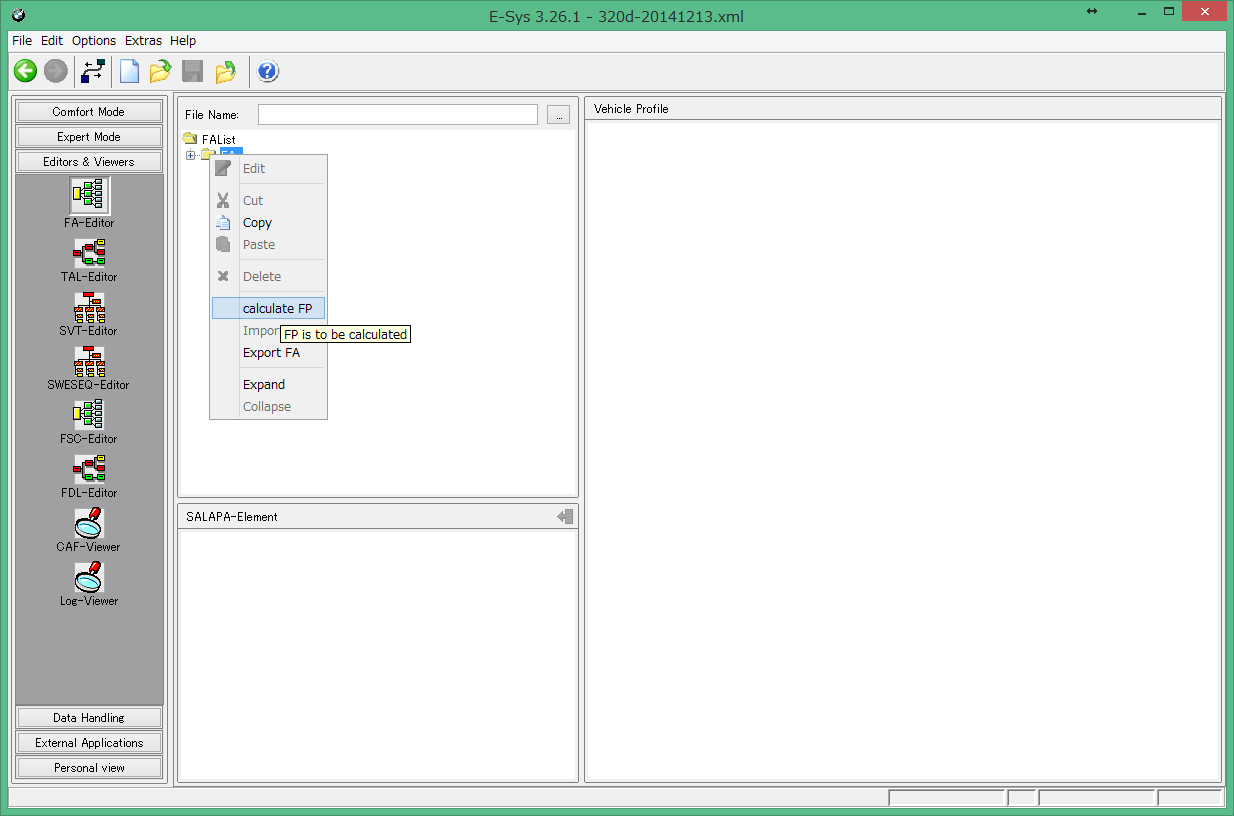Expand the Comfort Mode section
1234x816 pixels.
(x=89, y=112)
